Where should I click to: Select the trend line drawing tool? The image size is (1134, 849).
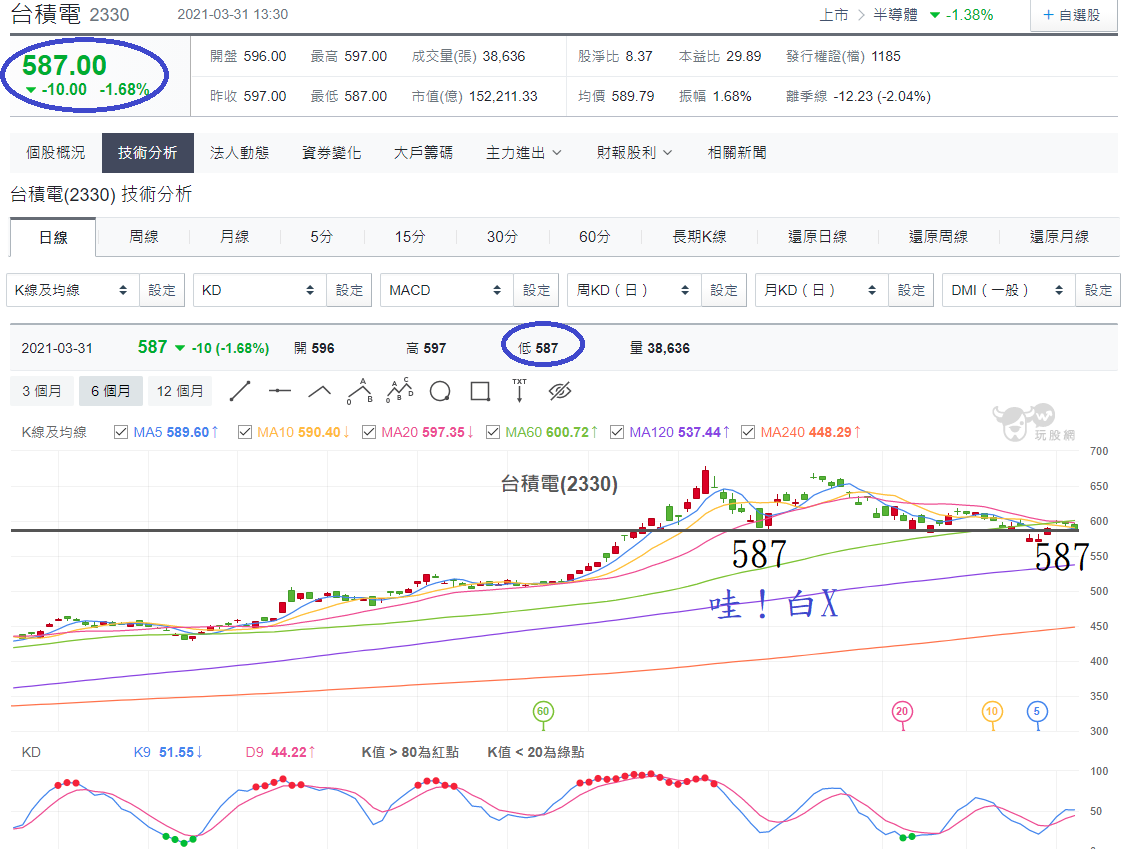click(239, 391)
